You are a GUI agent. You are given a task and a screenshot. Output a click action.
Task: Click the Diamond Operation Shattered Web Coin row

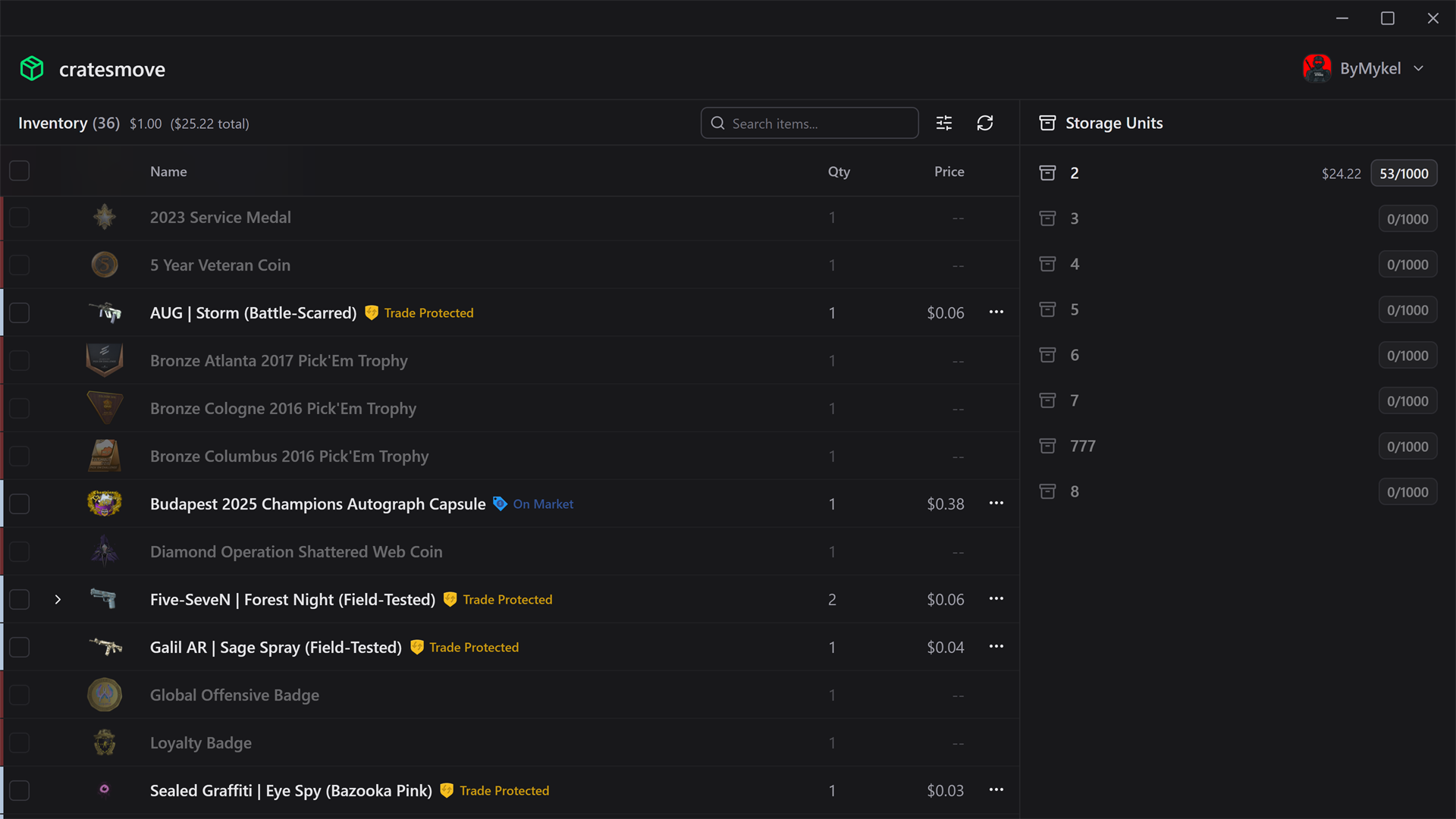coord(510,551)
